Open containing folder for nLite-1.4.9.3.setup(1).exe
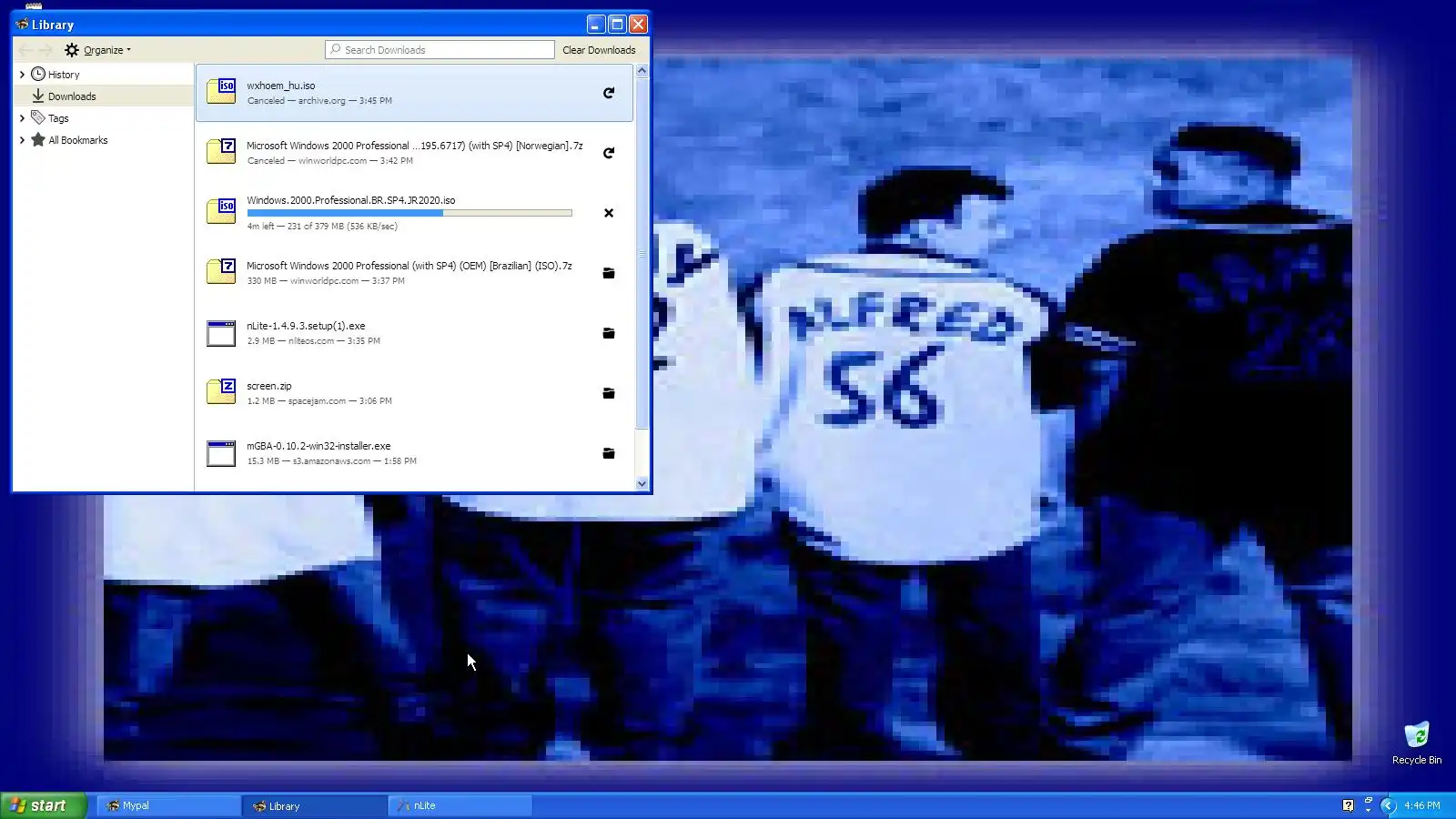This screenshot has width=1456, height=819. coord(609,333)
